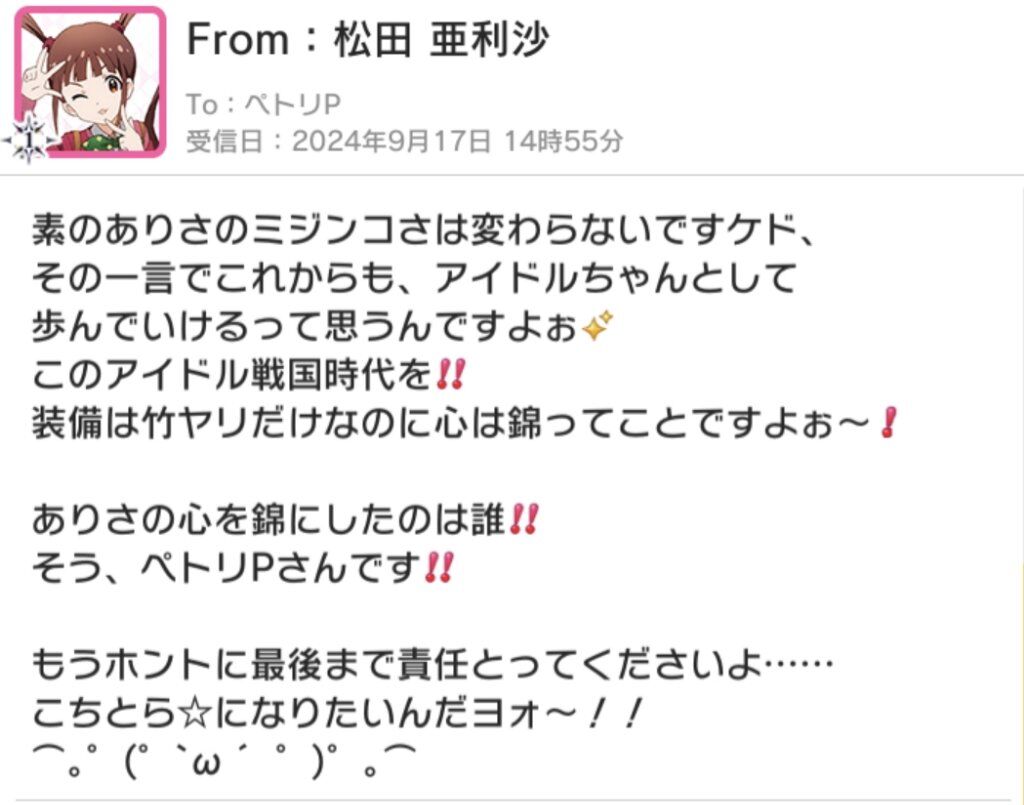Image resolution: width=1024 pixels, height=805 pixels.
Task: Click the received date 2024年9月17日
Action: pos(391,140)
